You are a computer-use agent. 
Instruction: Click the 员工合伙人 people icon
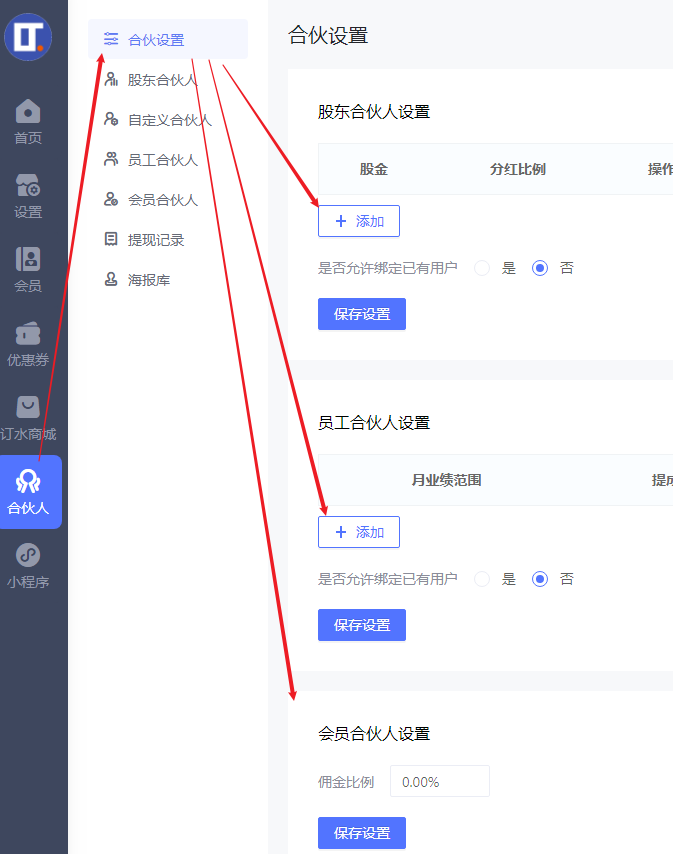point(111,160)
